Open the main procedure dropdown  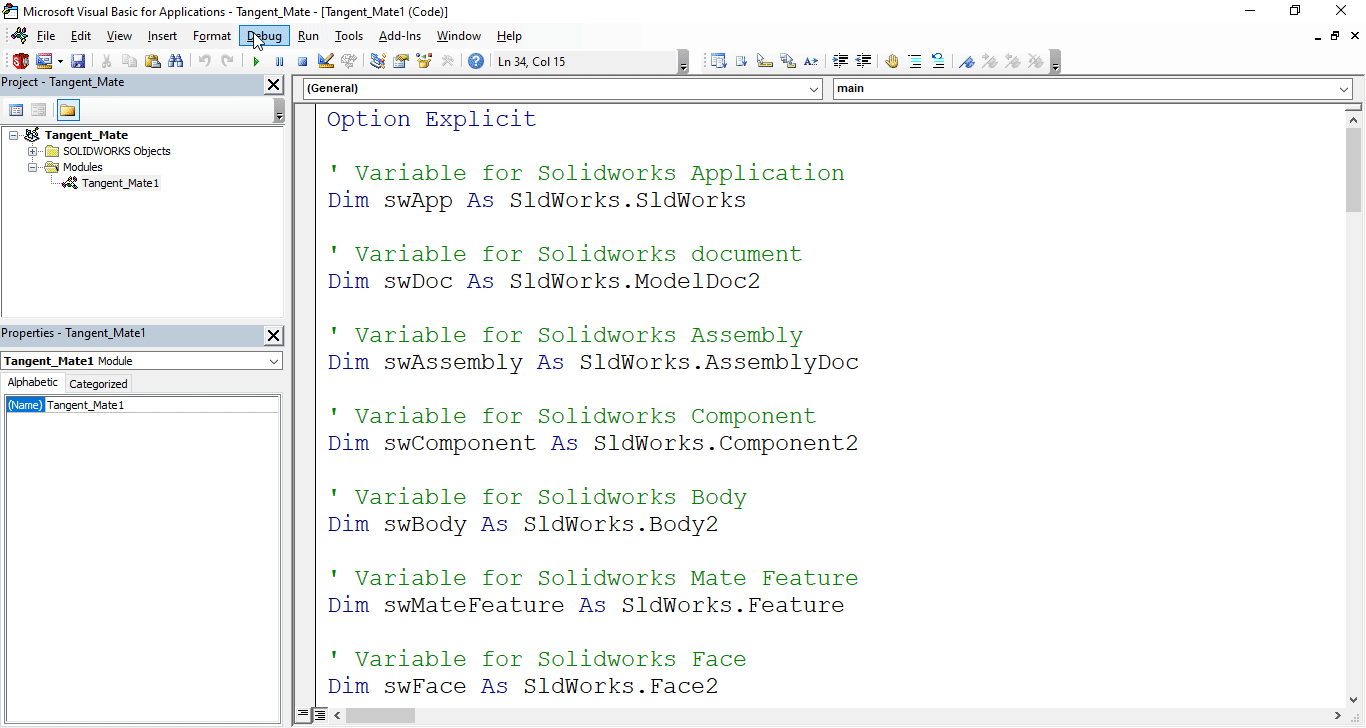coord(1343,89)
